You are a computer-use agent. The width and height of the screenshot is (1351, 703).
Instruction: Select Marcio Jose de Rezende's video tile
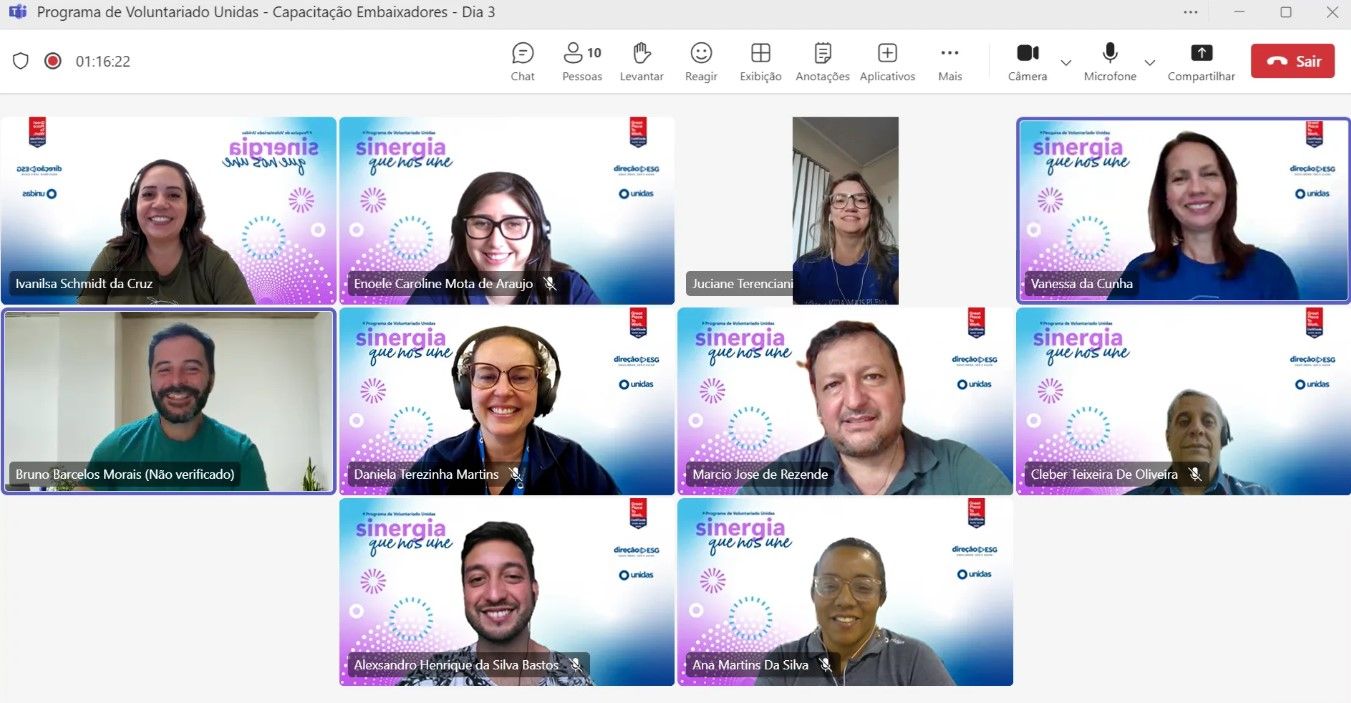pos(845,401)
